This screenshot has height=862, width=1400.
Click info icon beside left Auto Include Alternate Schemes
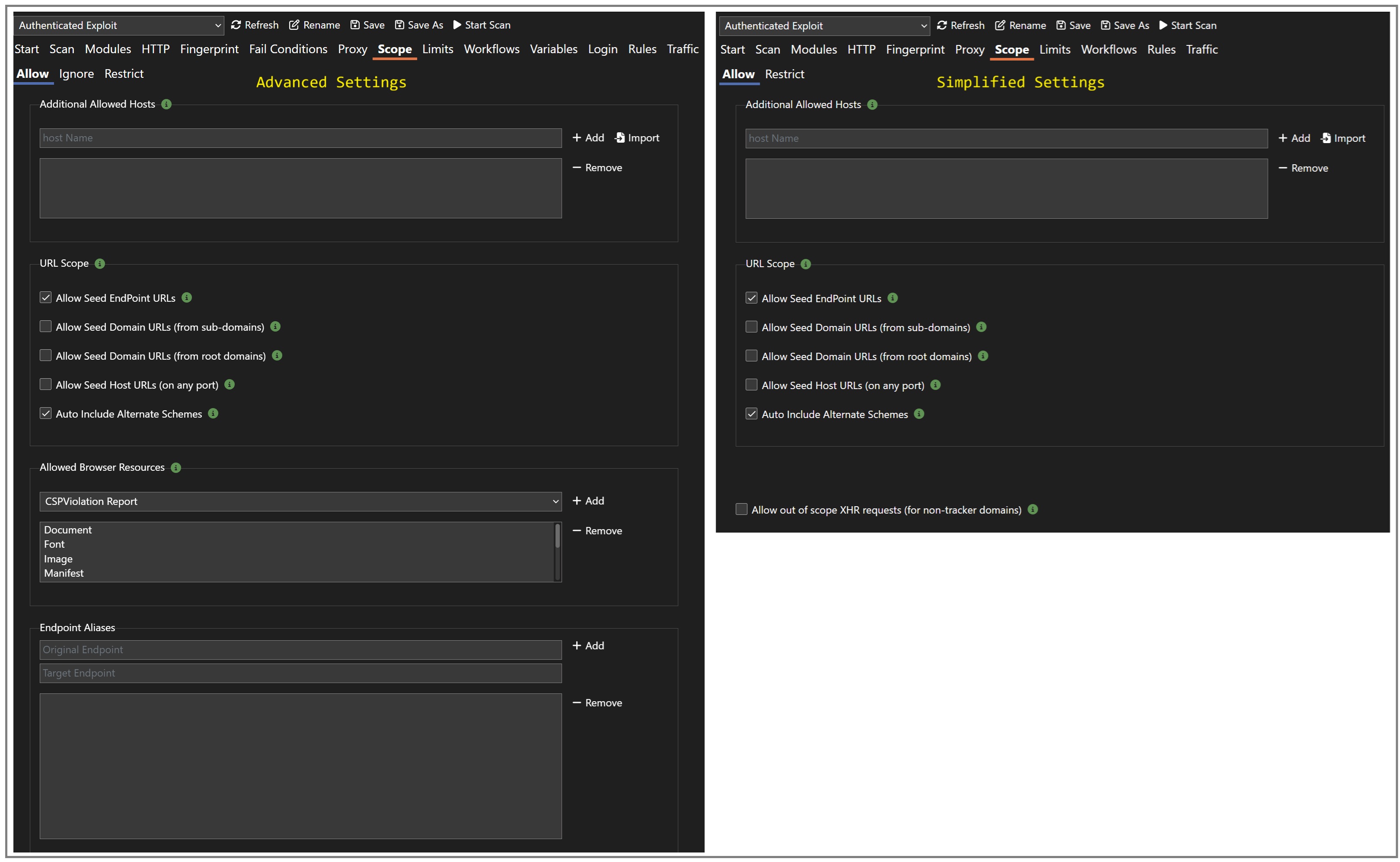pyautogui.click(x=213, y=413)
